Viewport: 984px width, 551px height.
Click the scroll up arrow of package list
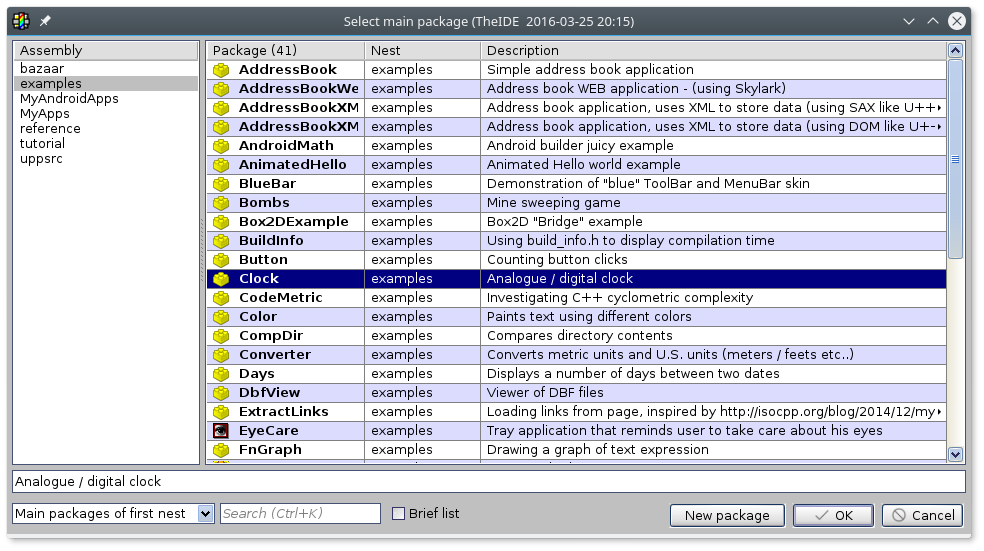pyautogui.click(x=955, y=51)
